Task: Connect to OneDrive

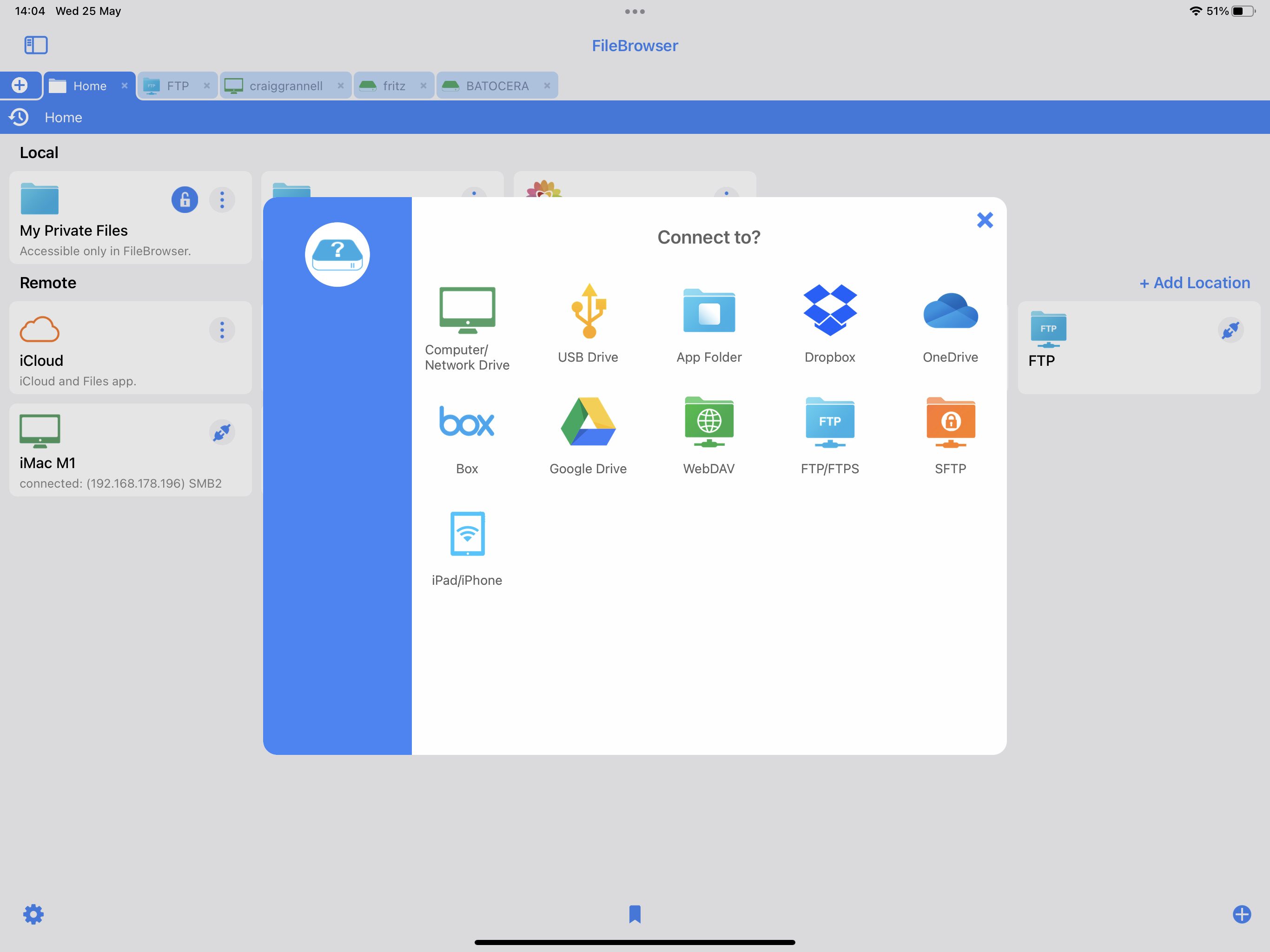Action: pyautogui.click(x=950, y=327)
